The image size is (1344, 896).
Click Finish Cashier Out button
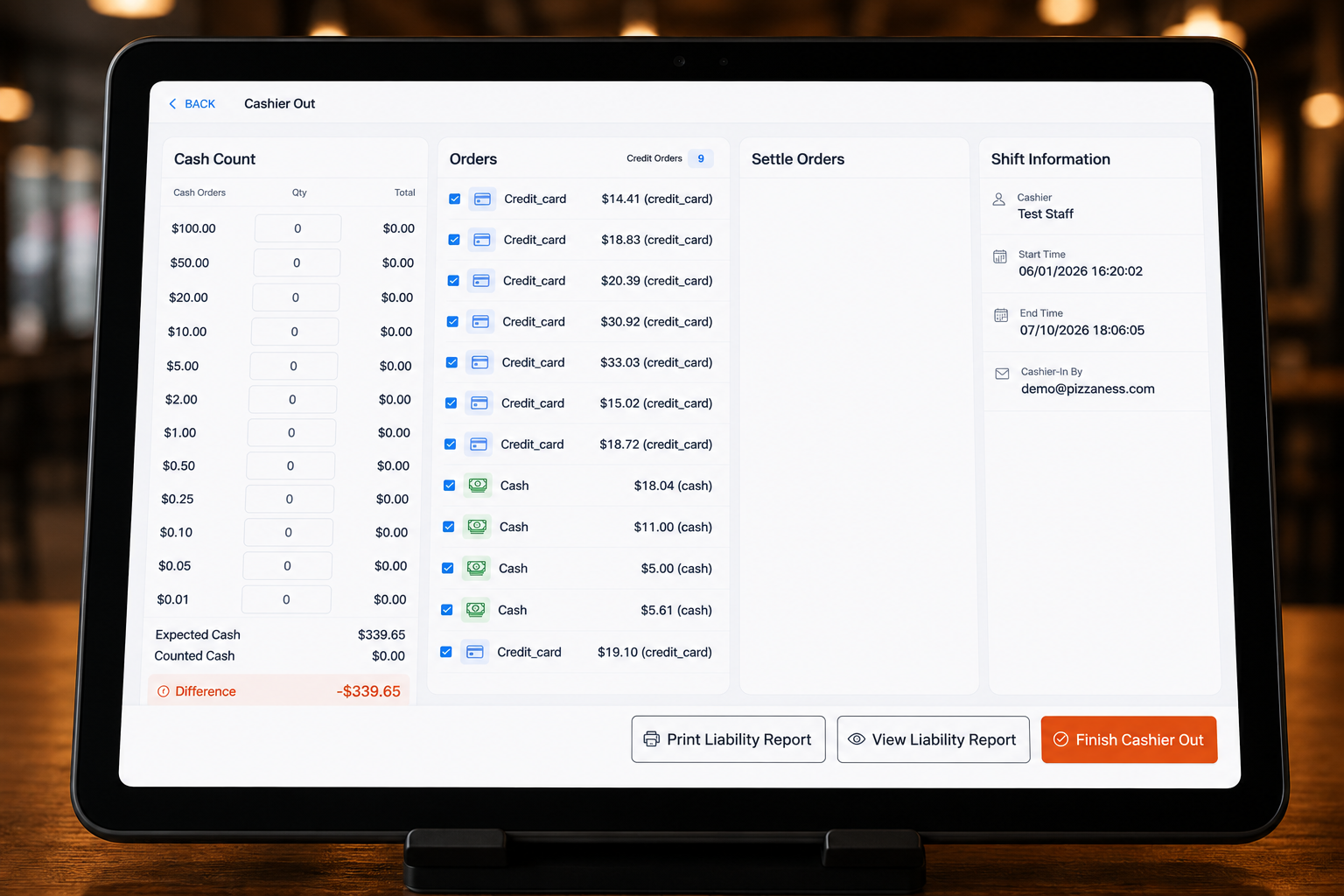point(1129,739)
